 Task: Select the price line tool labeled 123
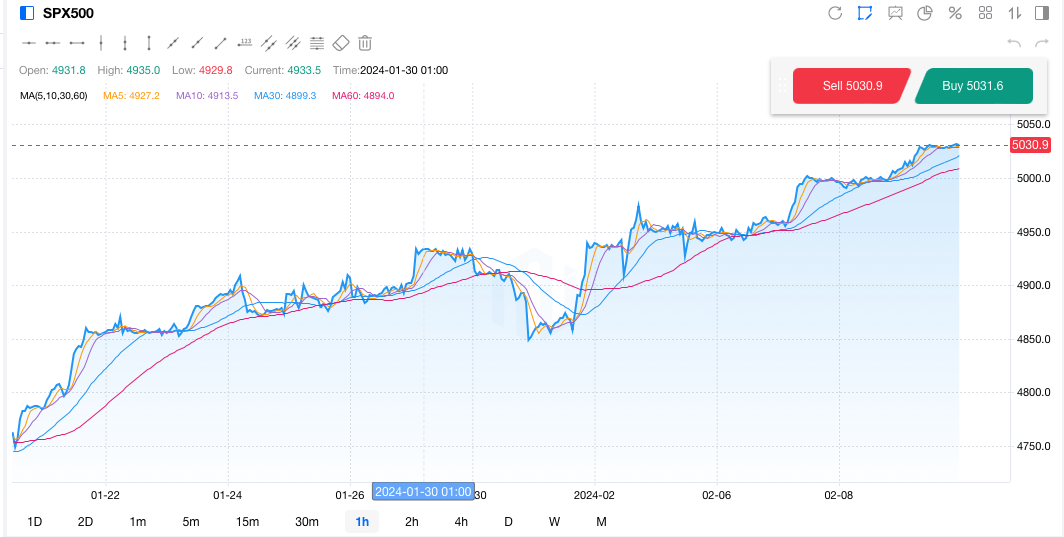coord(245,43)
